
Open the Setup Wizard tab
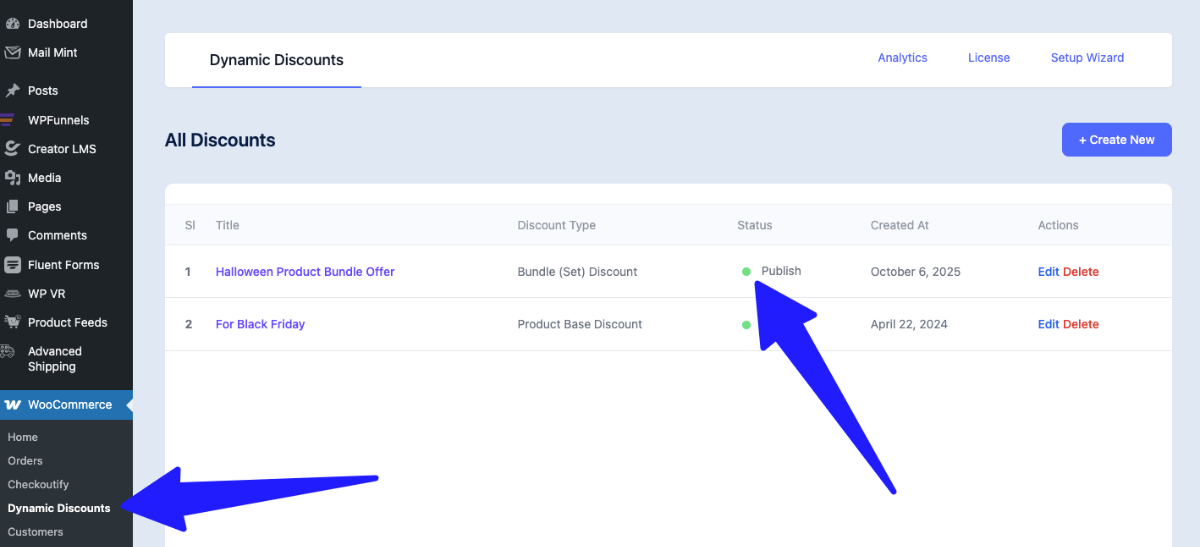coord(1087,58)
